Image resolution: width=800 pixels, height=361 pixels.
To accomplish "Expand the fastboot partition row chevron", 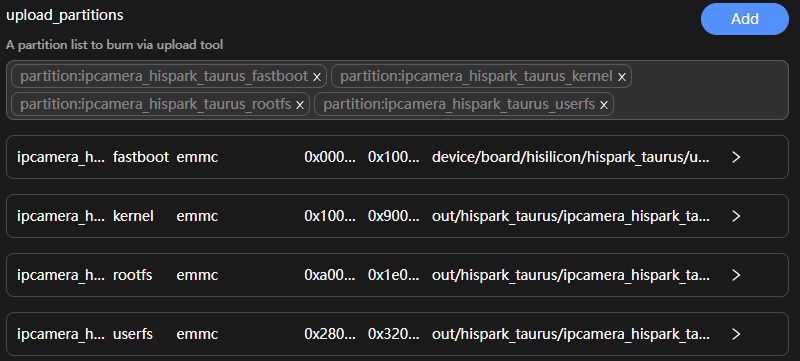I will pyautogui.click(x=736, y=157).
